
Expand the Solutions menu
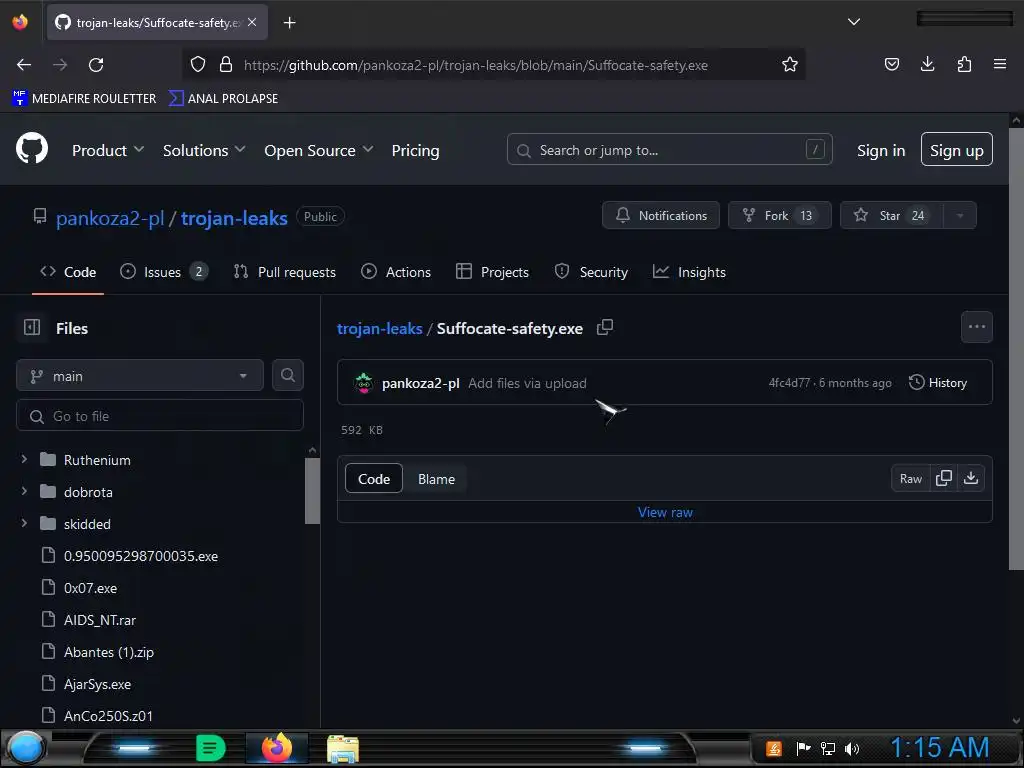(x=204, y=150)
